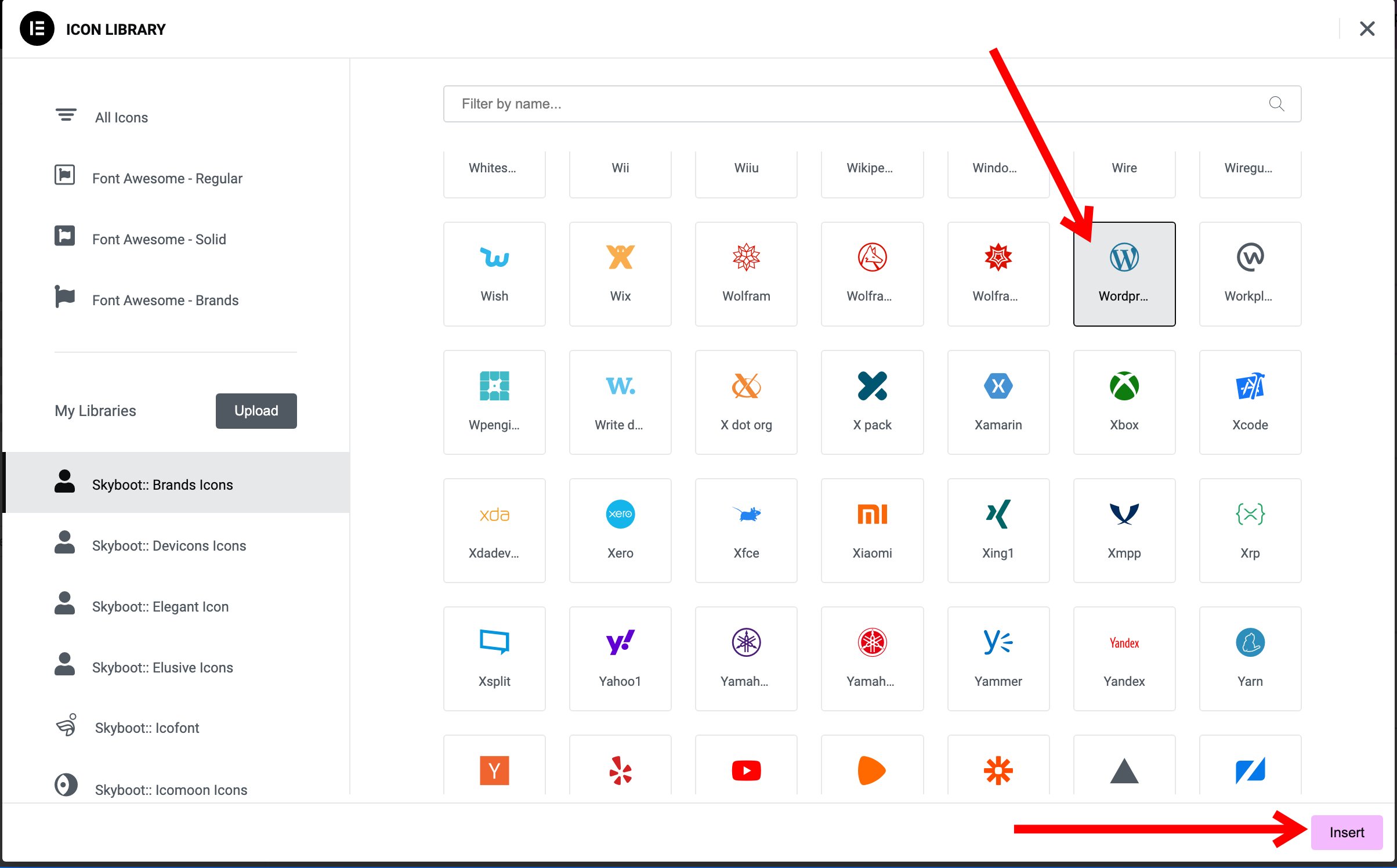Click the Insert button
Screen dimensions: 1397x868
1346,832
